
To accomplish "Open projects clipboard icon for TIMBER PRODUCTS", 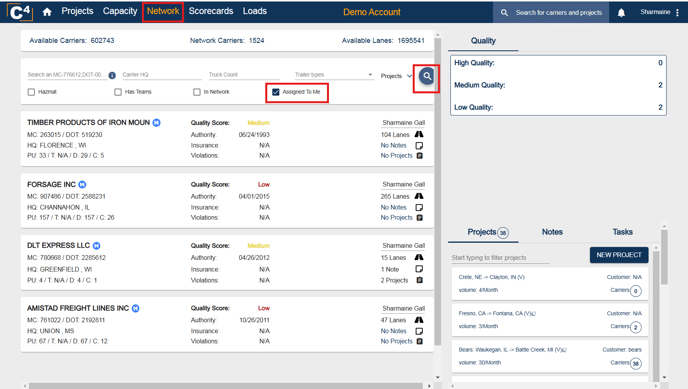I will click(x=419, y=156).
